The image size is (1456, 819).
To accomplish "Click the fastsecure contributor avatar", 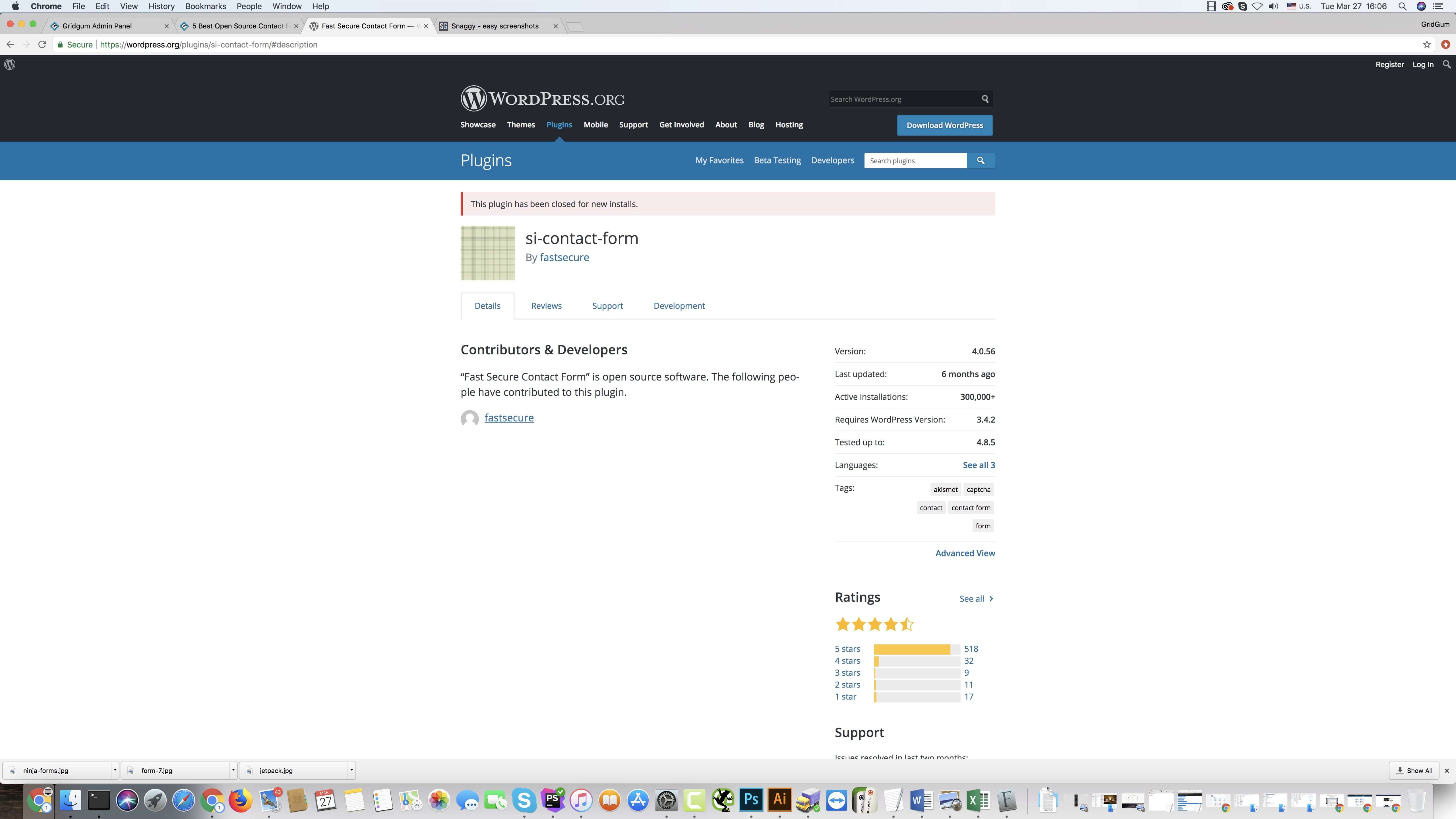I will coord(470,418).
